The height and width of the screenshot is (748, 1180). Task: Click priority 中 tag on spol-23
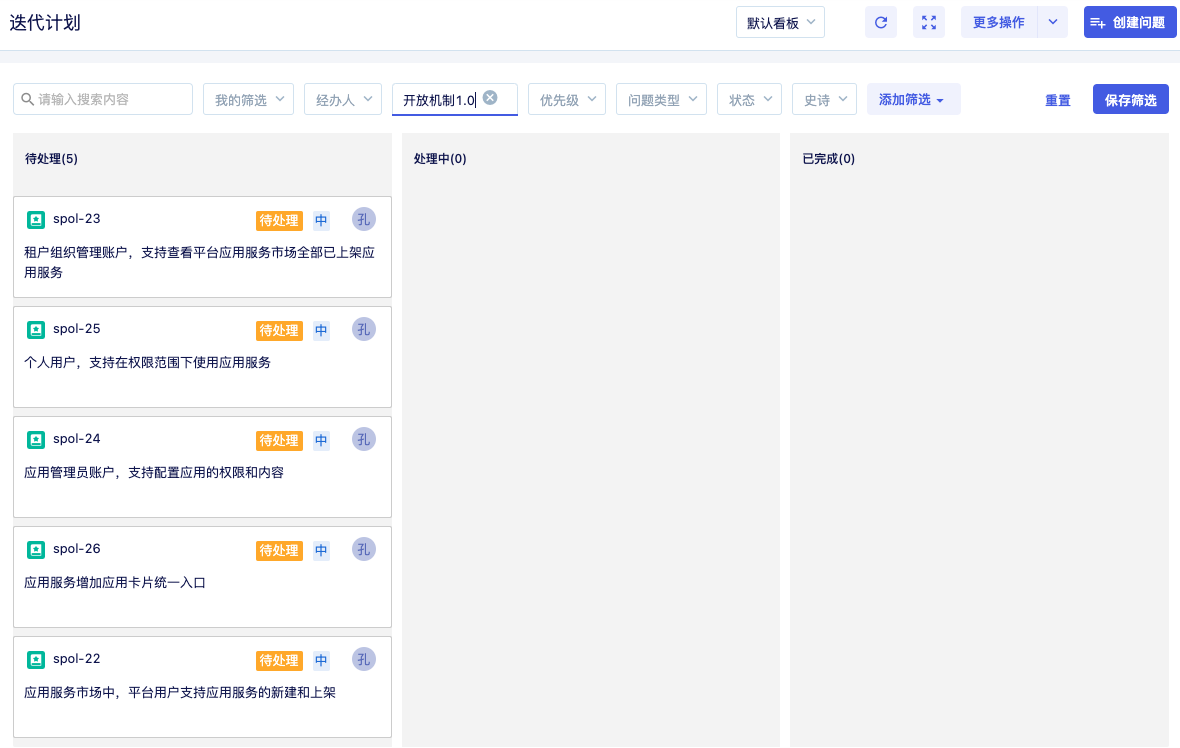[321, 220]
